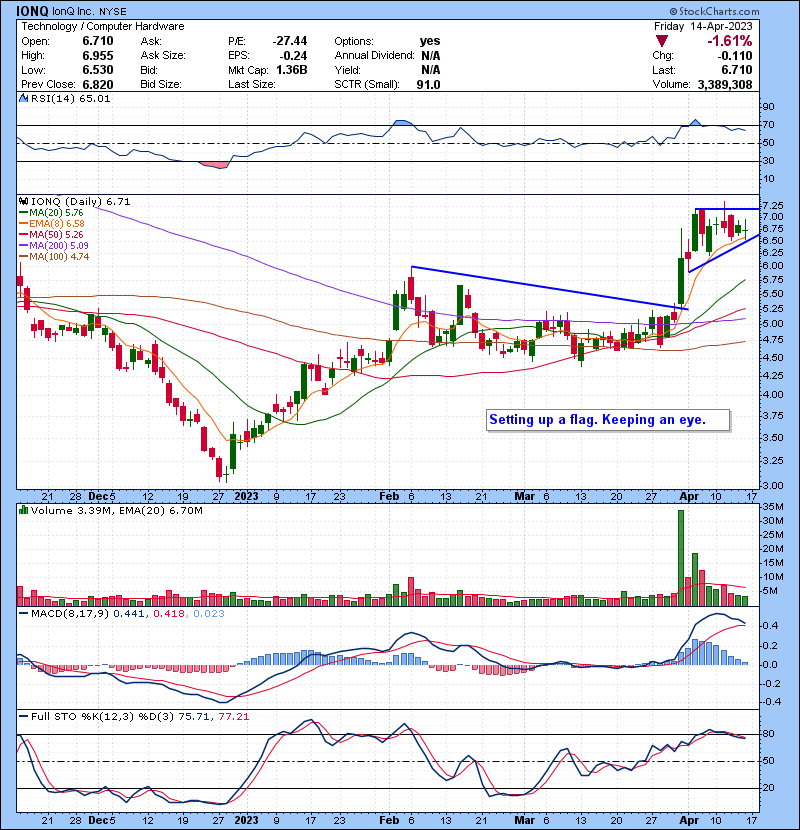Click the Friday 14-Apr-2023 date

click(703, 26)
